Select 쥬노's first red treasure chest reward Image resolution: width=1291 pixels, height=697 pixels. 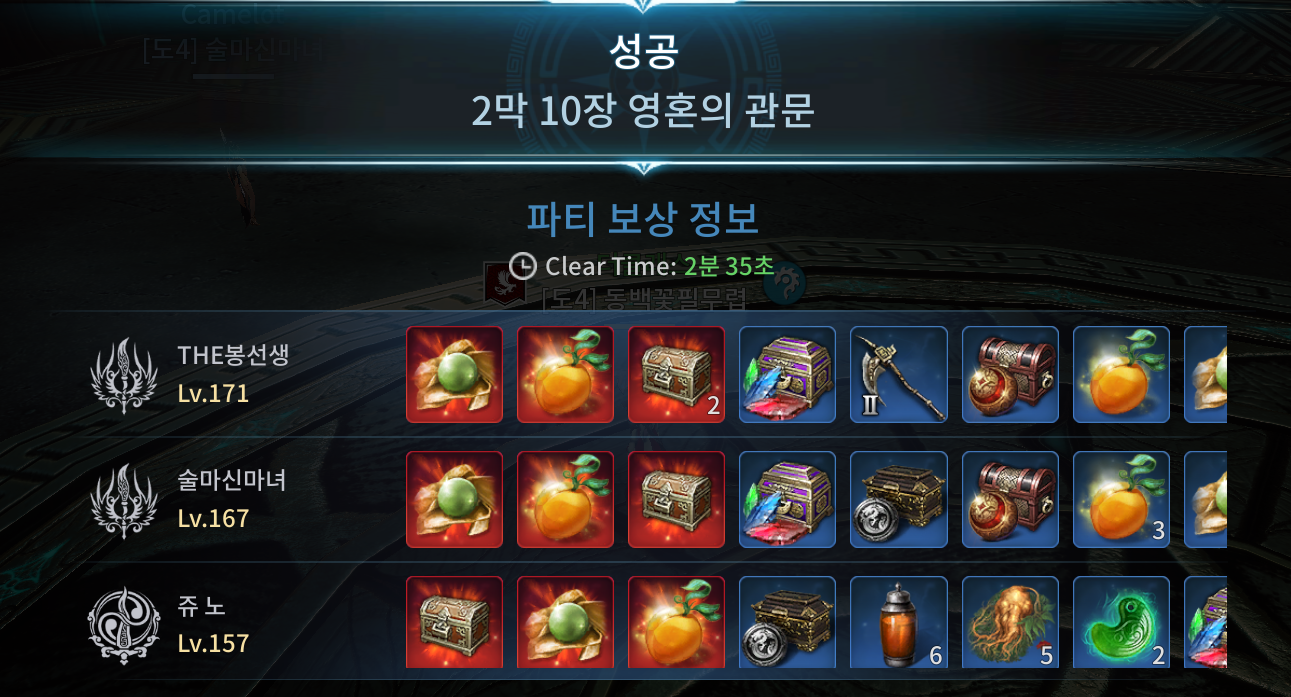[x=455, y=622]
